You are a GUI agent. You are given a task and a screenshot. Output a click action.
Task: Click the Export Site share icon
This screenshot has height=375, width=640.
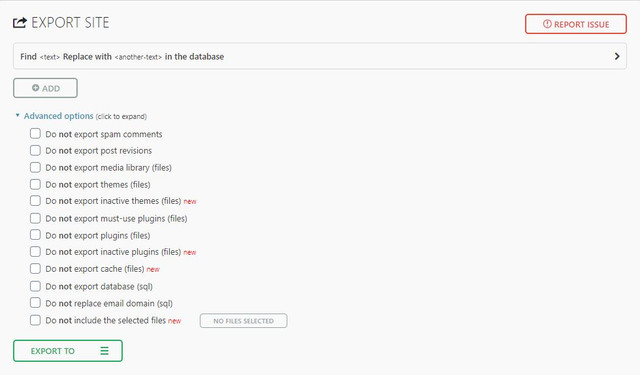click(x=20, y=22)
